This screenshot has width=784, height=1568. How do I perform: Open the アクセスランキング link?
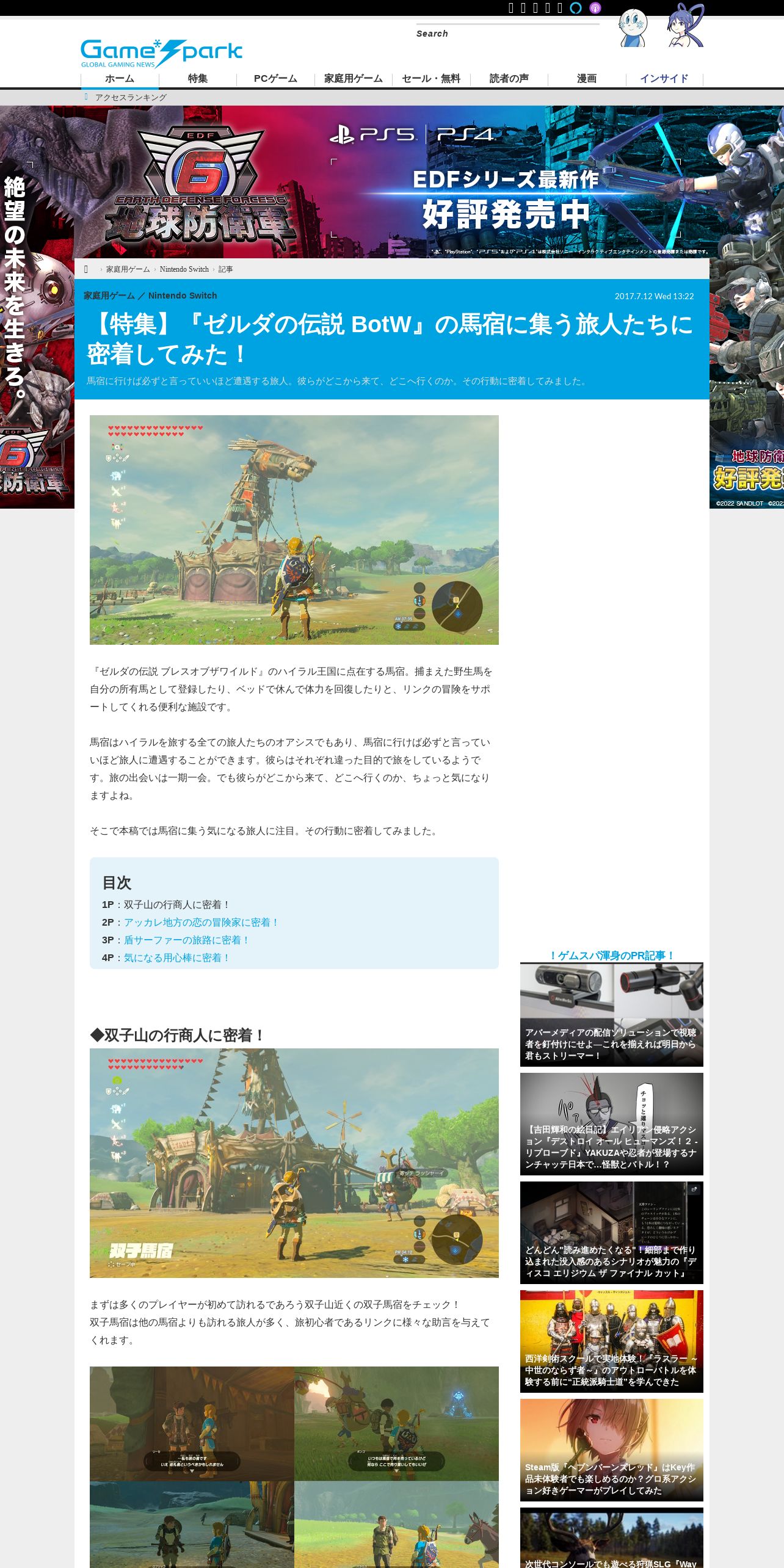(131, 98)
